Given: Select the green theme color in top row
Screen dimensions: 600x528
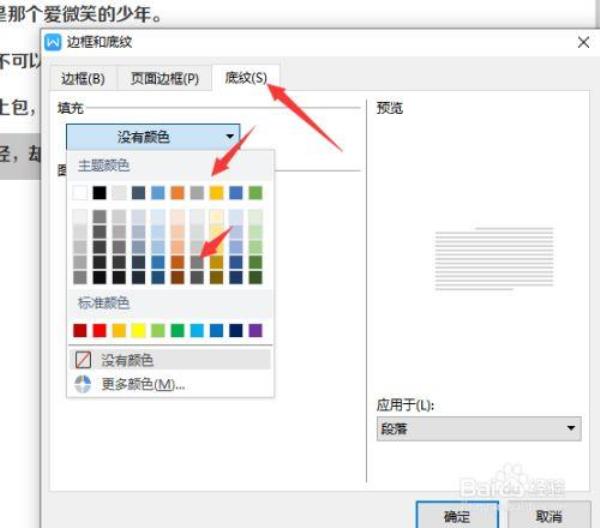Looking at the screenshot, I should pyautogui.click(x=255, y=192).
